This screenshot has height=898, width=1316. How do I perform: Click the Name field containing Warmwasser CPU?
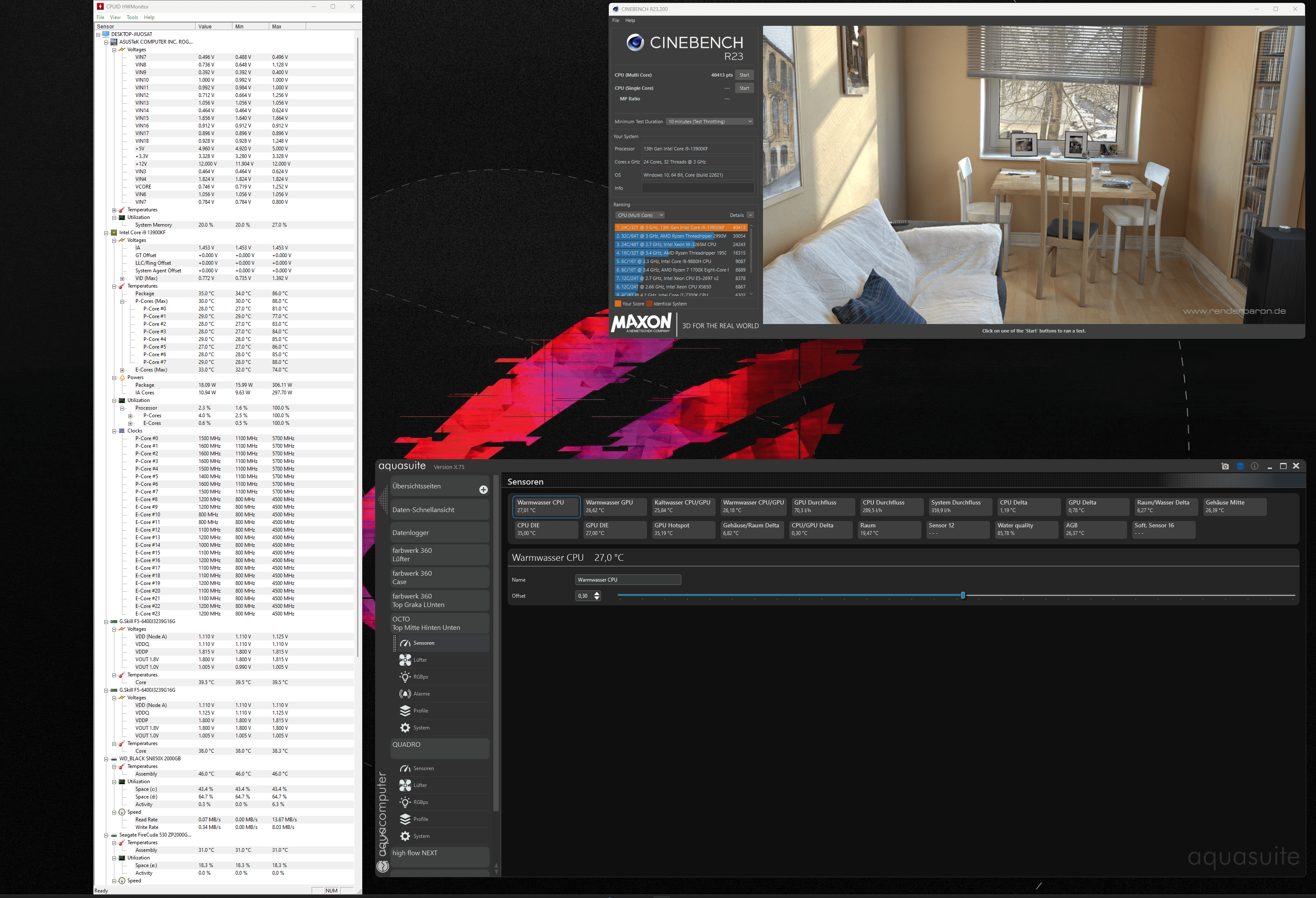tap(628, 579)
